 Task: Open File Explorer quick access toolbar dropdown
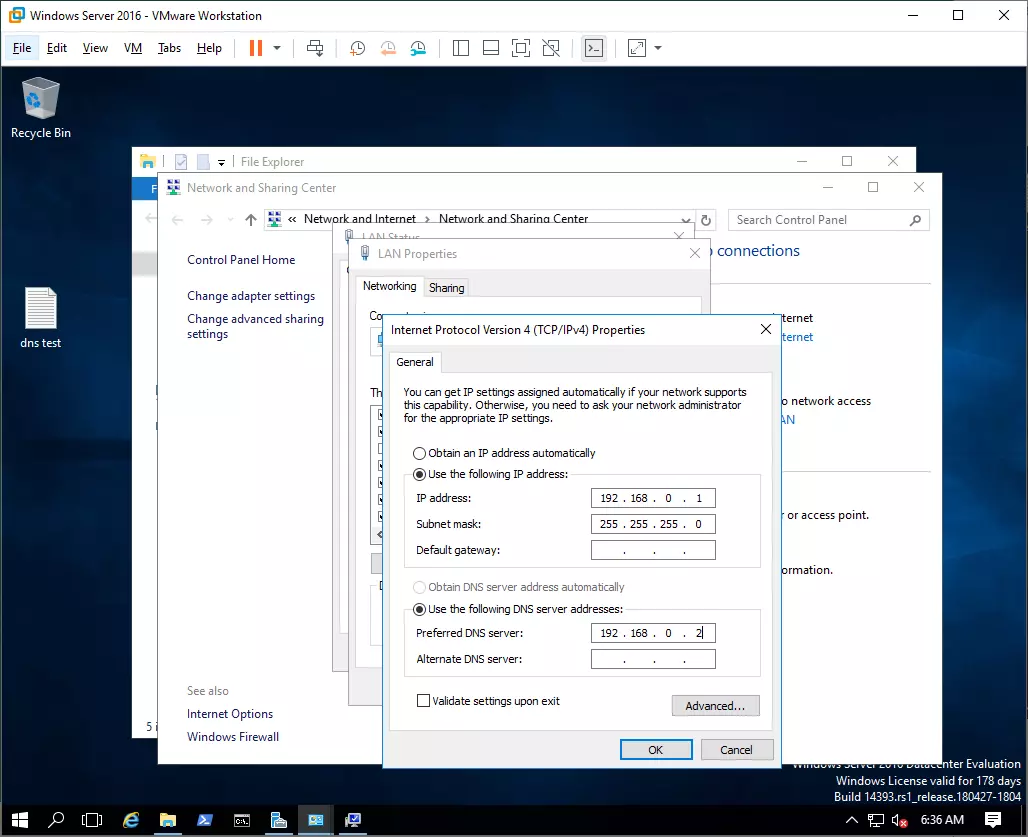pyautogui.click(x=222, y=162)
